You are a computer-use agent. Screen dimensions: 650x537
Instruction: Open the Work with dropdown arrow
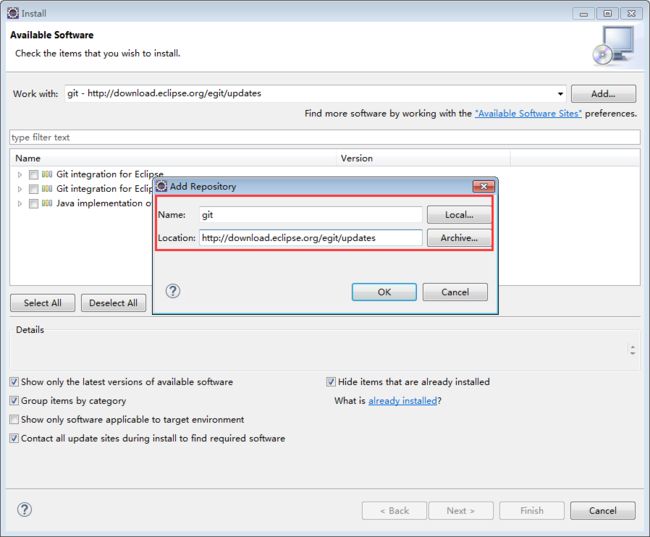click(x=560, y=94)
